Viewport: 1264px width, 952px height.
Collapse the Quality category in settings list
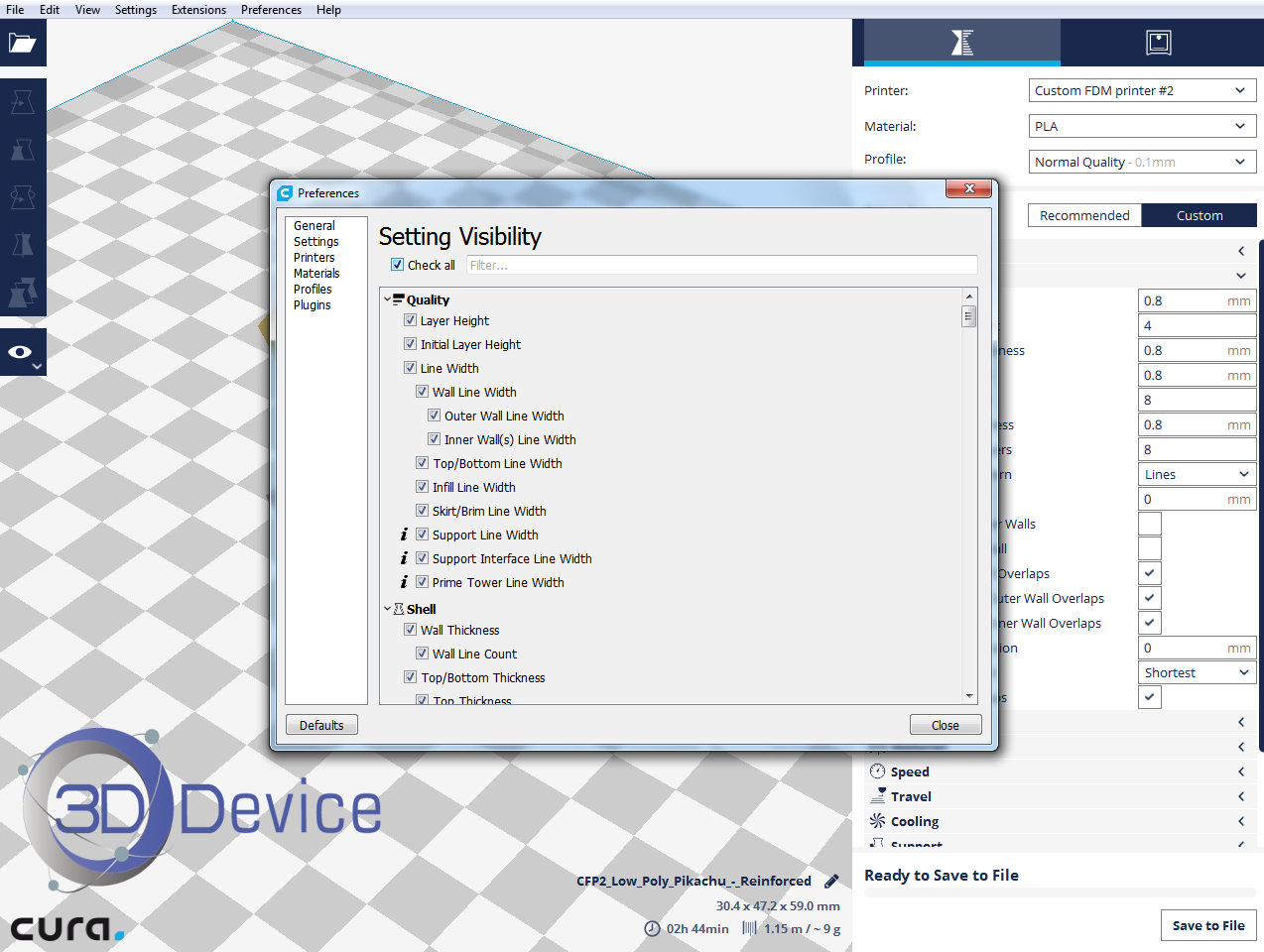pos(388,299)
